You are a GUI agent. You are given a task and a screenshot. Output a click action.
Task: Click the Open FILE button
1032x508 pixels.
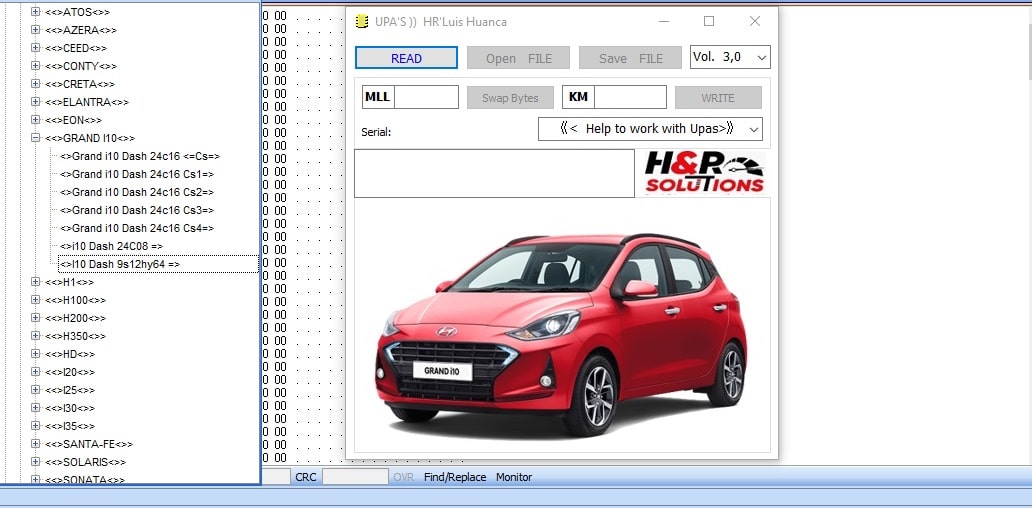(518, 58)
